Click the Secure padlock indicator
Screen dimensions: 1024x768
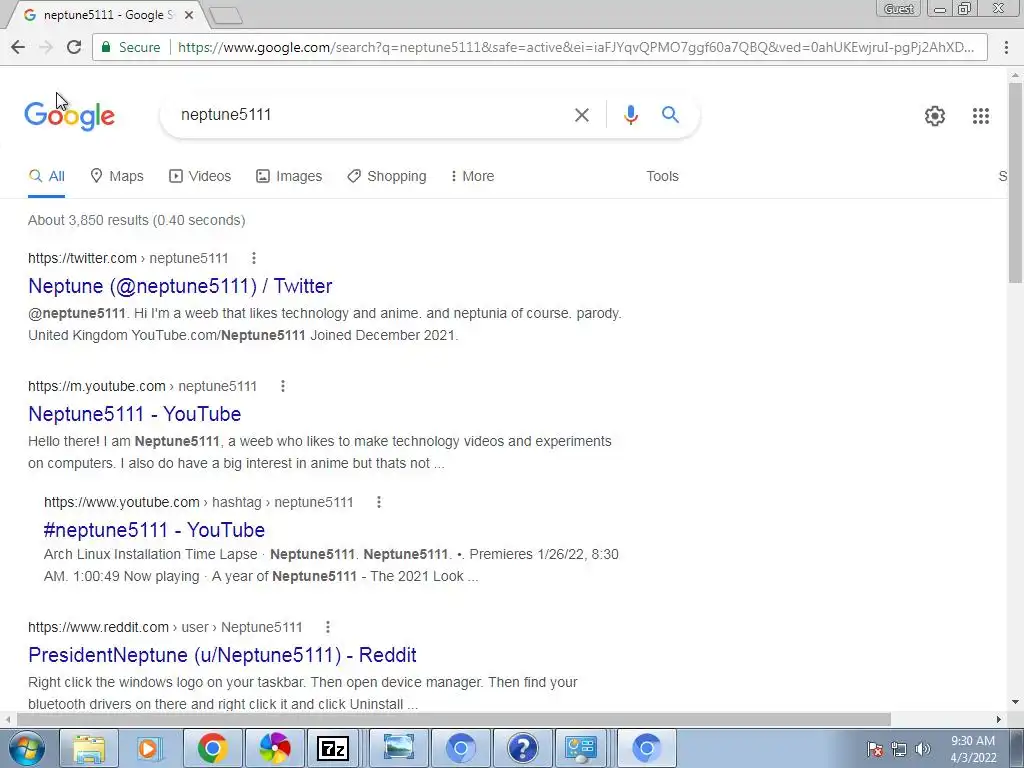click(131, 47)
